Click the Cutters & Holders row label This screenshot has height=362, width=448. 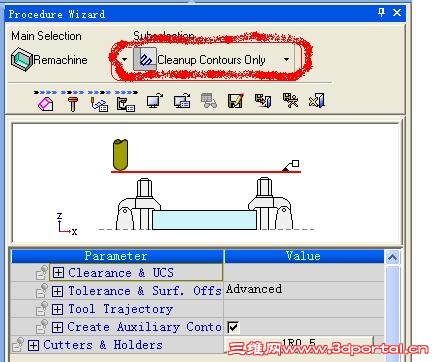click(x=103, y=345)
